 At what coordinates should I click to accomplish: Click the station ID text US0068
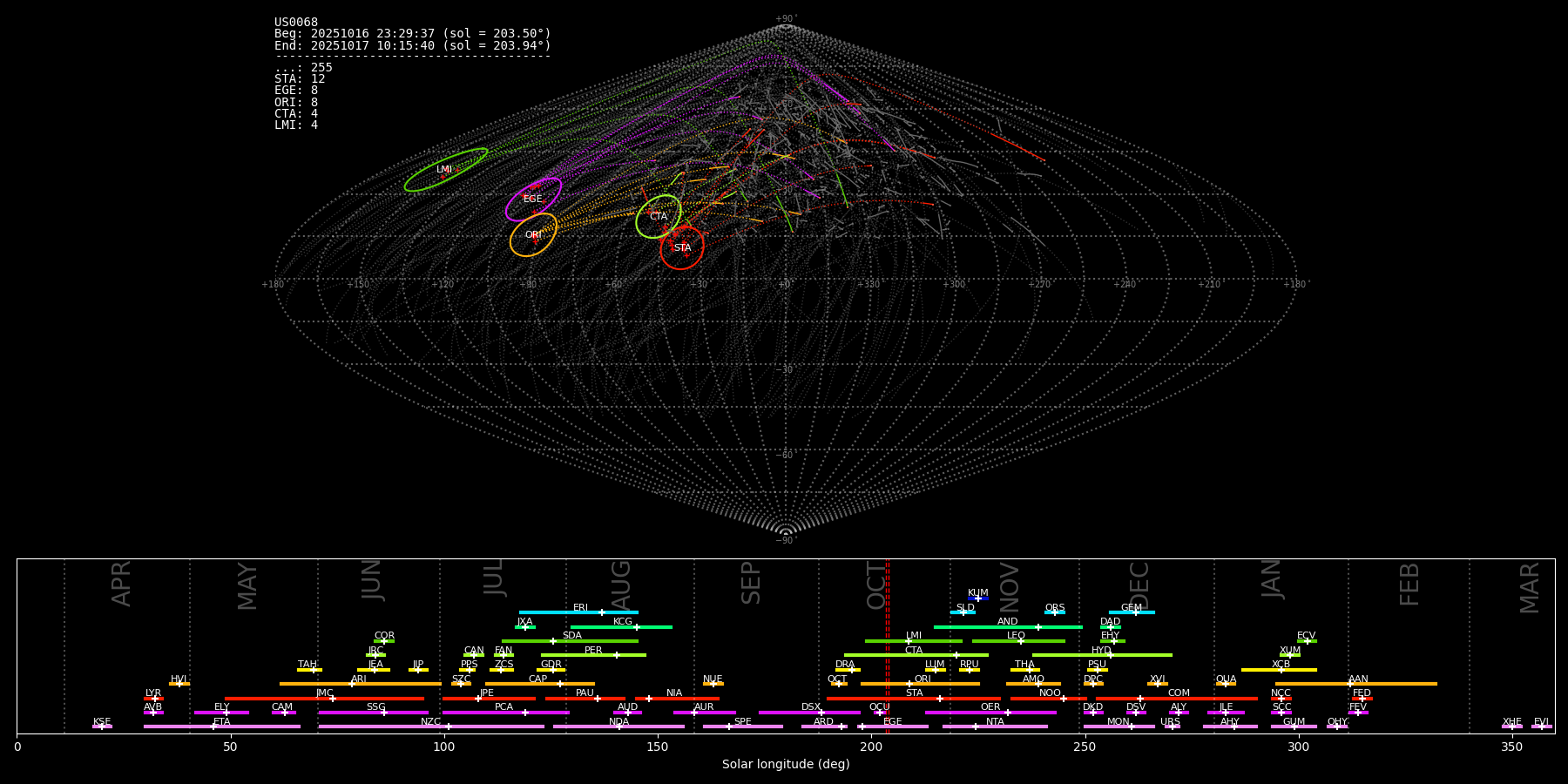296,23
